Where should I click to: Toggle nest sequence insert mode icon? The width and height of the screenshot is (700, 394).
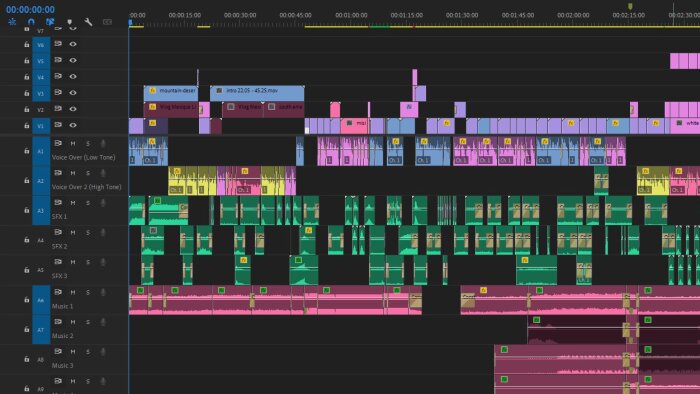coord(12,21)
